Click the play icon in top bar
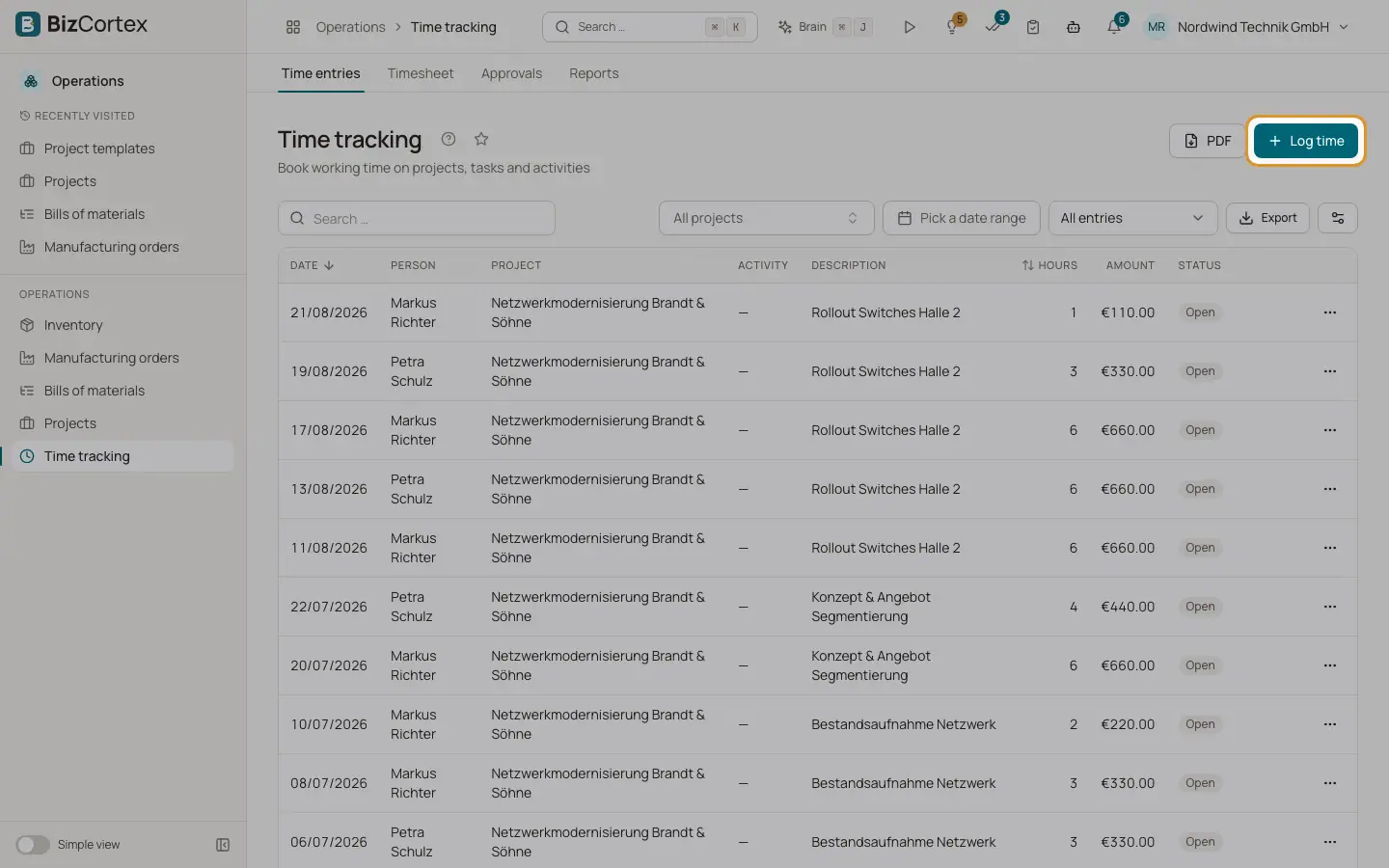This screenshot has width=1389, height=868. pos(910,27)
